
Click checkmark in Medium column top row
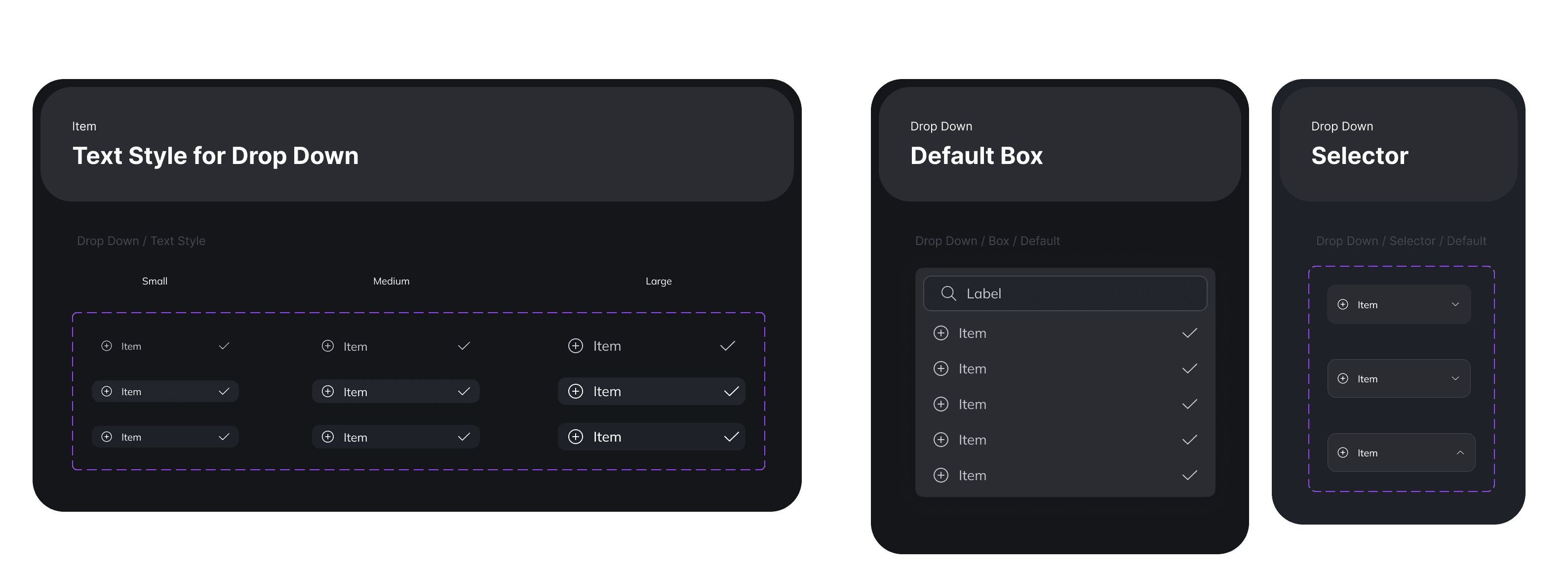tap(464, 346)
